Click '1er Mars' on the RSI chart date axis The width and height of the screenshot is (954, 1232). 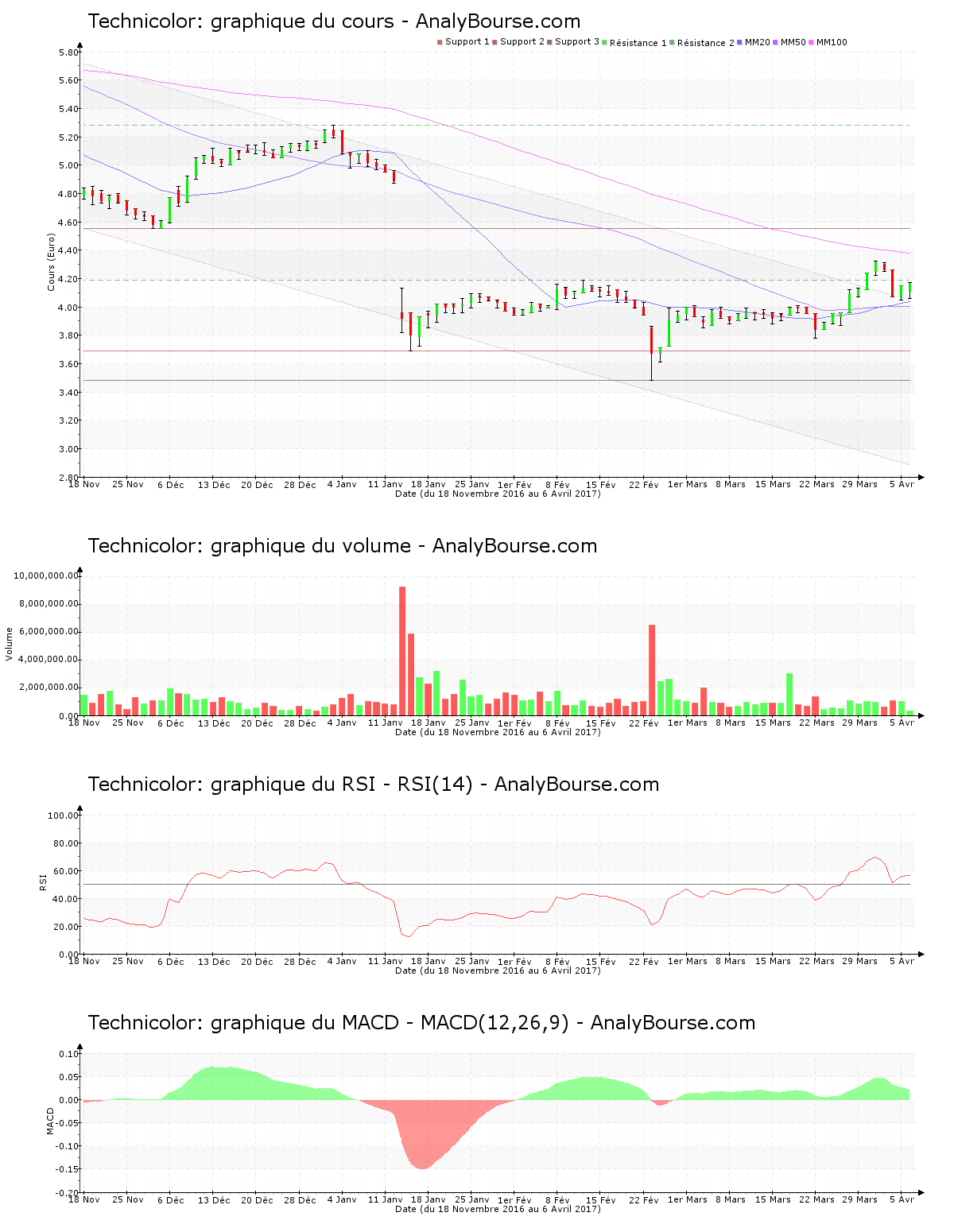tap(687, 961)
